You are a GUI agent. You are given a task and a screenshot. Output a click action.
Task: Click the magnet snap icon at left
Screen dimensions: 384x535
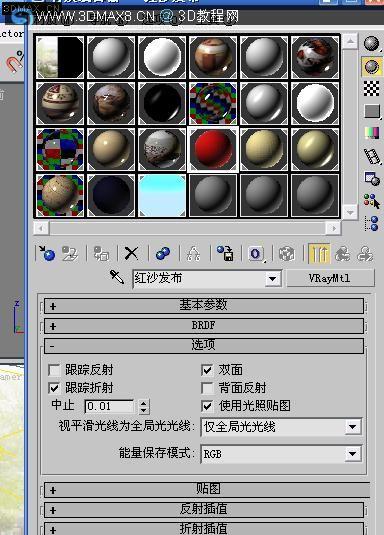coord(15,61)
